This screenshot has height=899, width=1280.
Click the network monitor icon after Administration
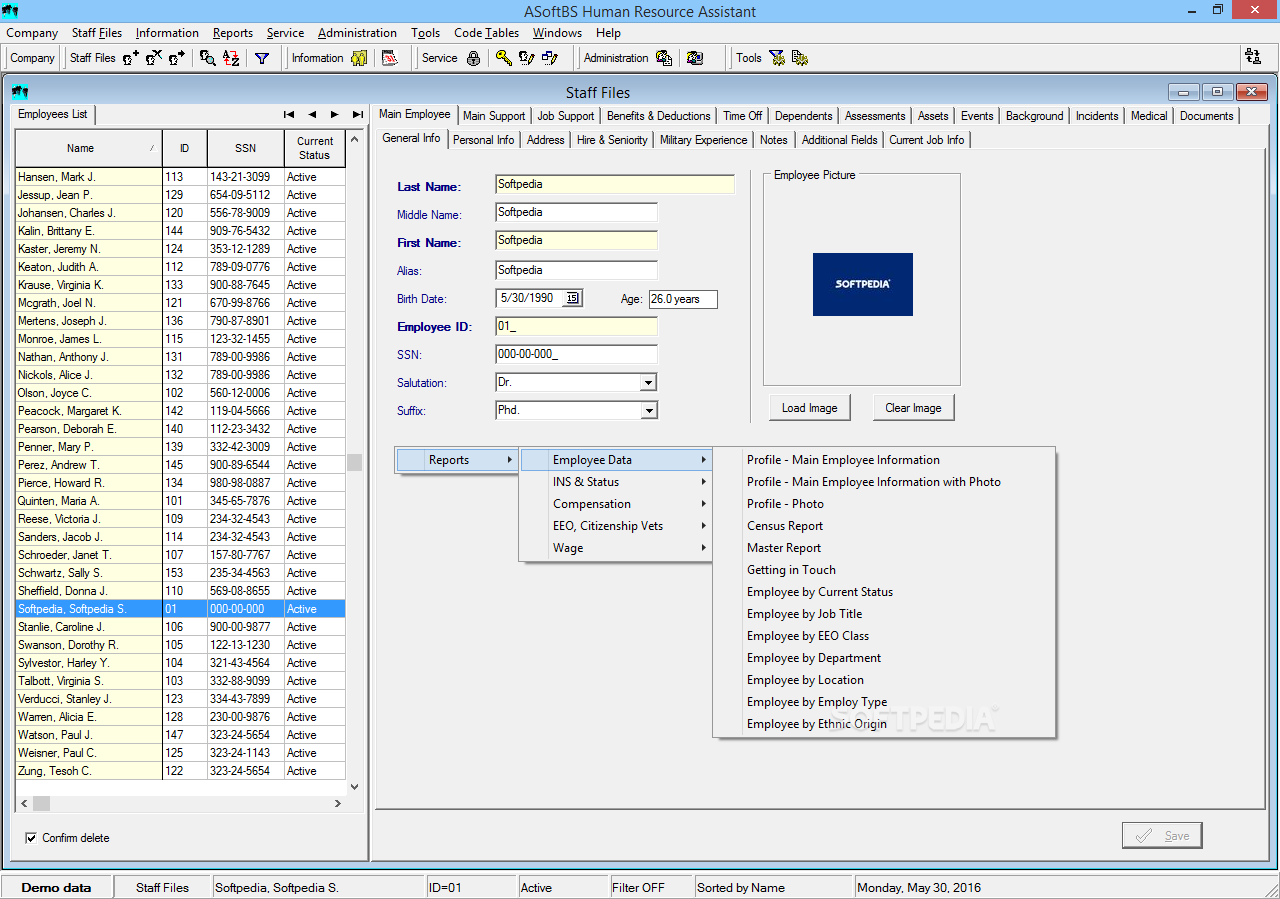click(x=695, y=58)
